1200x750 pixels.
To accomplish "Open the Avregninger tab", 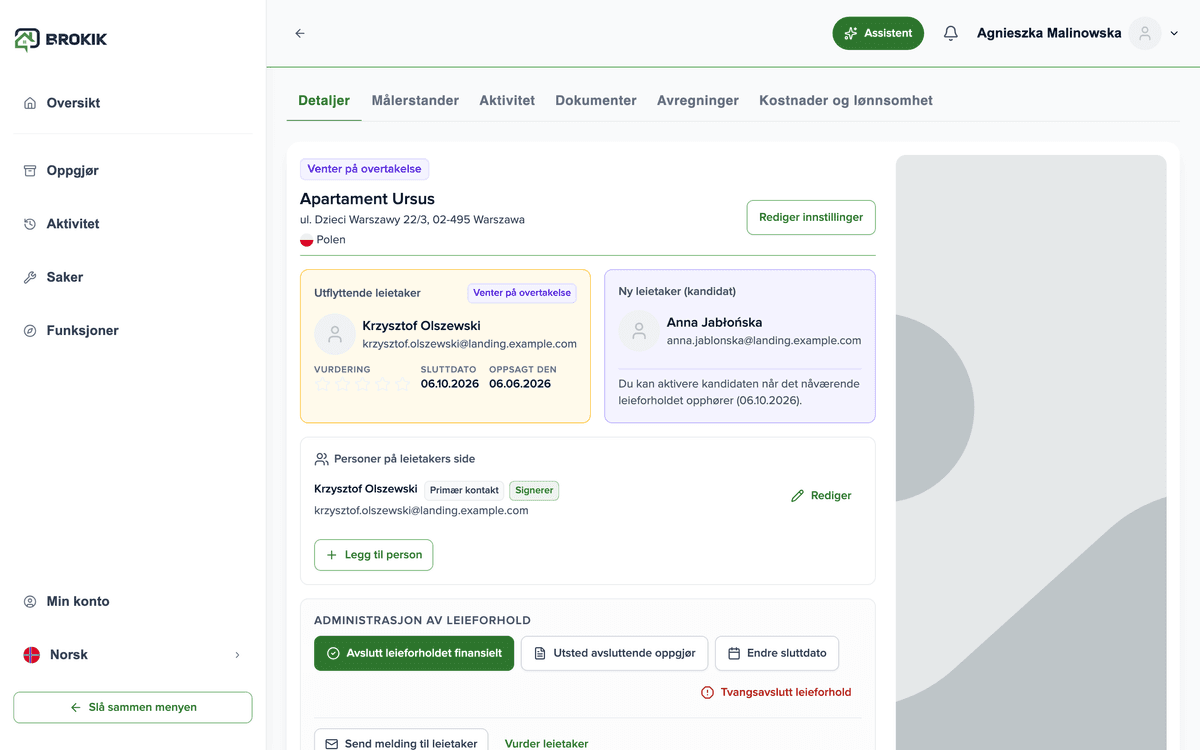I will 698,100.
